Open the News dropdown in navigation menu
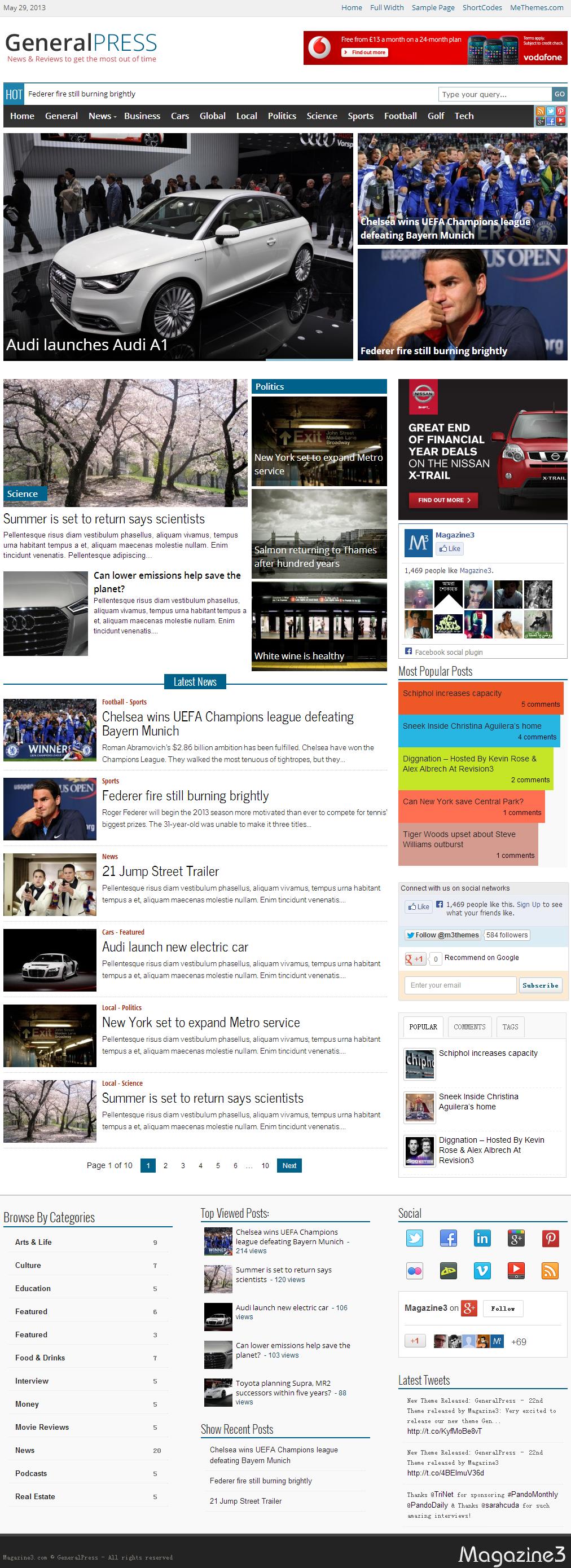Image resolution: width=571 pixels, height=1568 pixels. coord(102,116)
